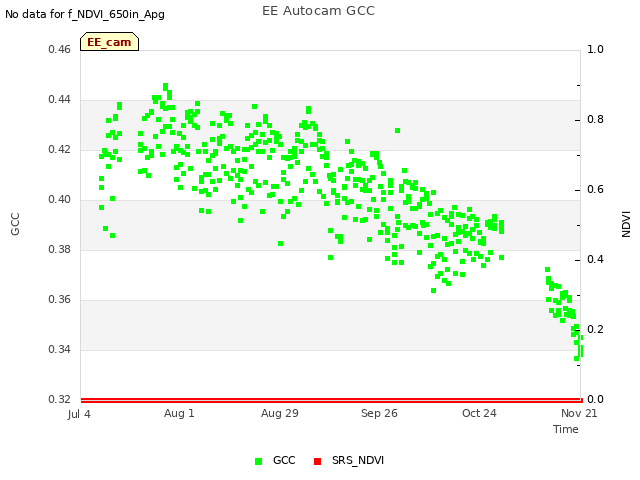
Task: Click the right NDVI axis title
Action: click(x=626, y=224)
